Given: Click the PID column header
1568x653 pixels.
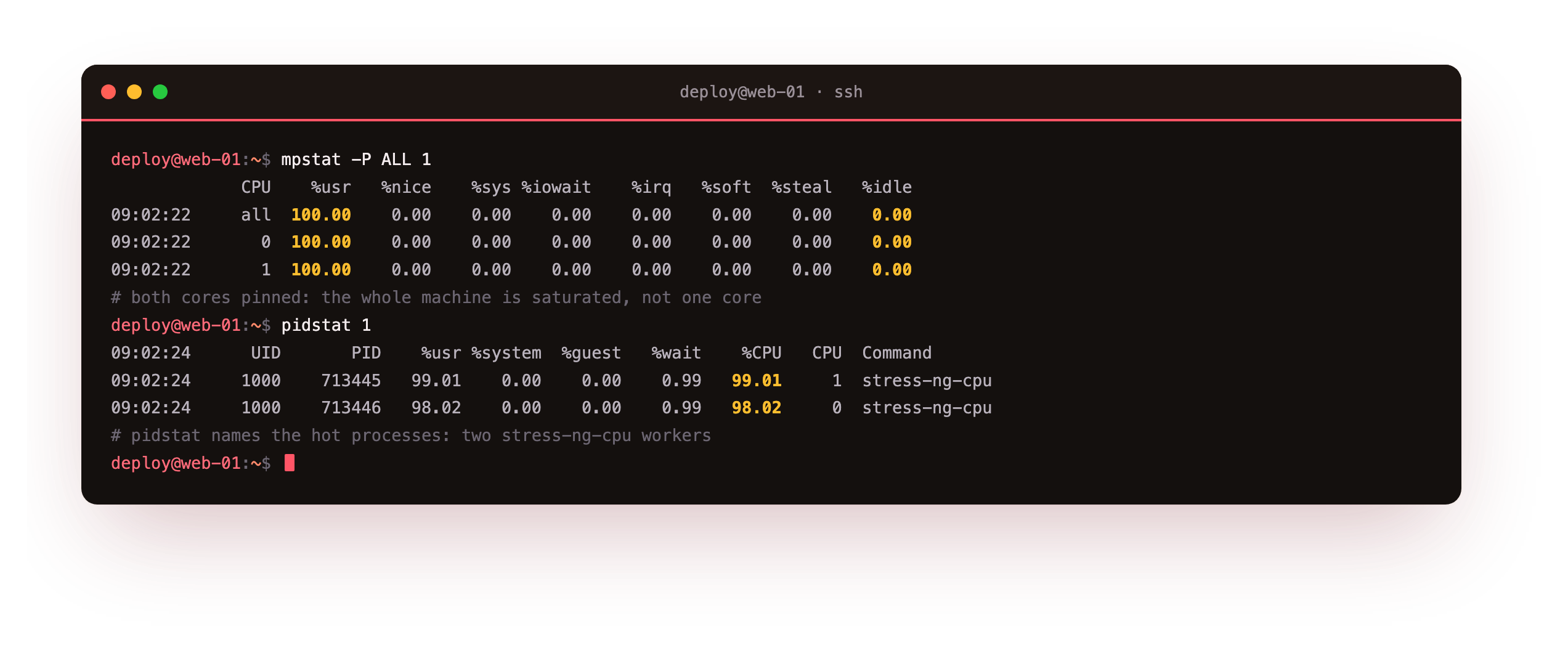Looking at the screenshot, I should coord(366,353).
